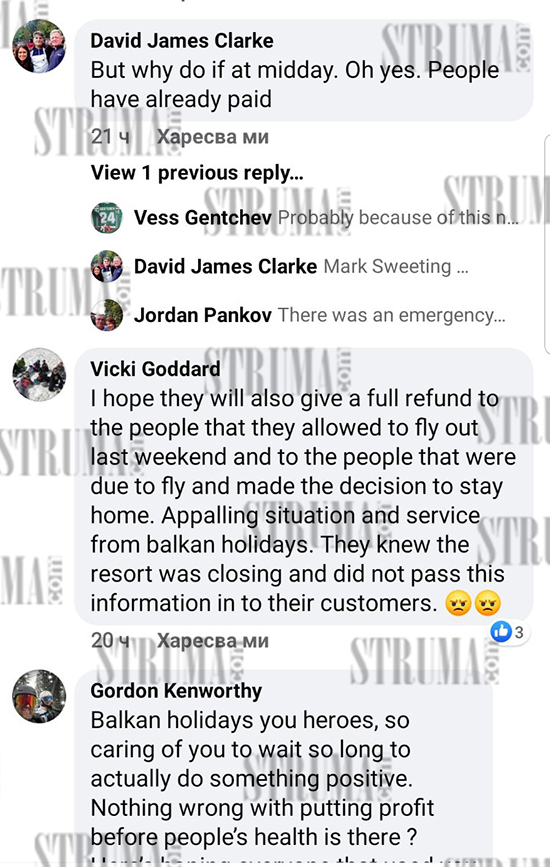The image size is (550, 867).
Task: Open David James Clarke's name link
Action: 182,40
